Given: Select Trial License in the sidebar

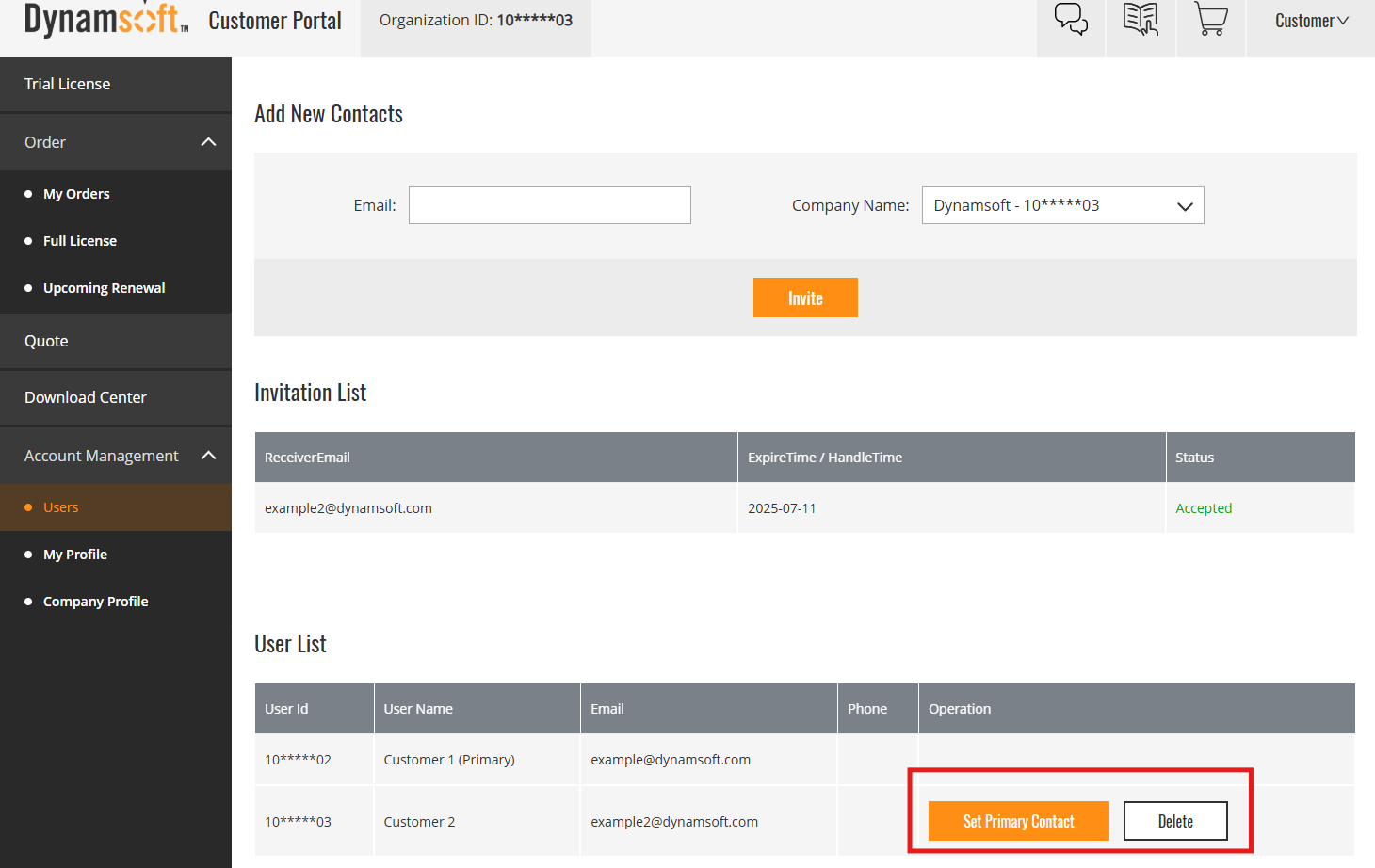Looking at the screenshot, I should tap(67, 84).
